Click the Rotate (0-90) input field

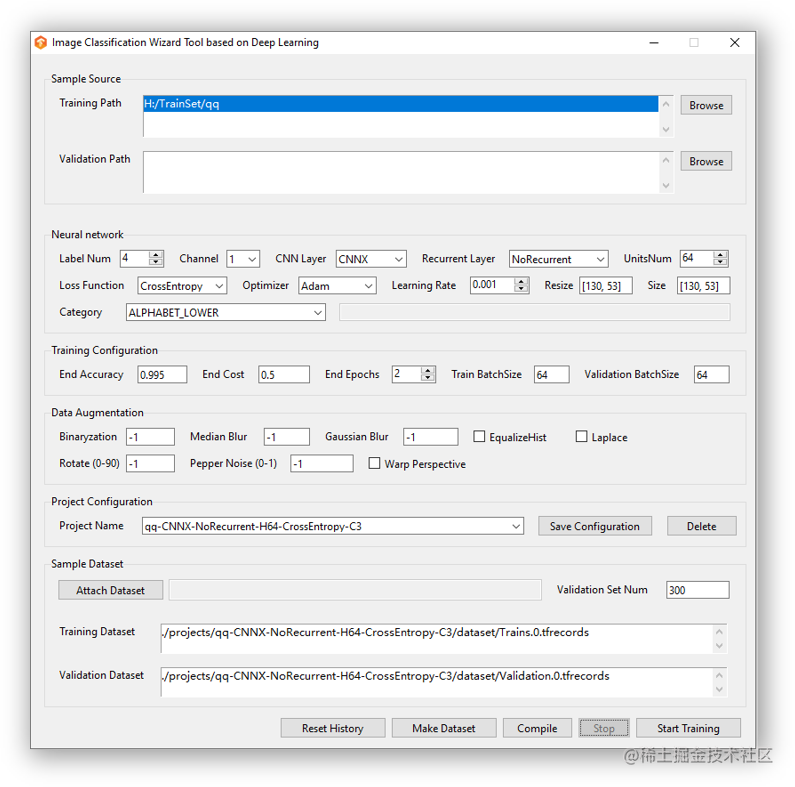(x=151, y=463)
